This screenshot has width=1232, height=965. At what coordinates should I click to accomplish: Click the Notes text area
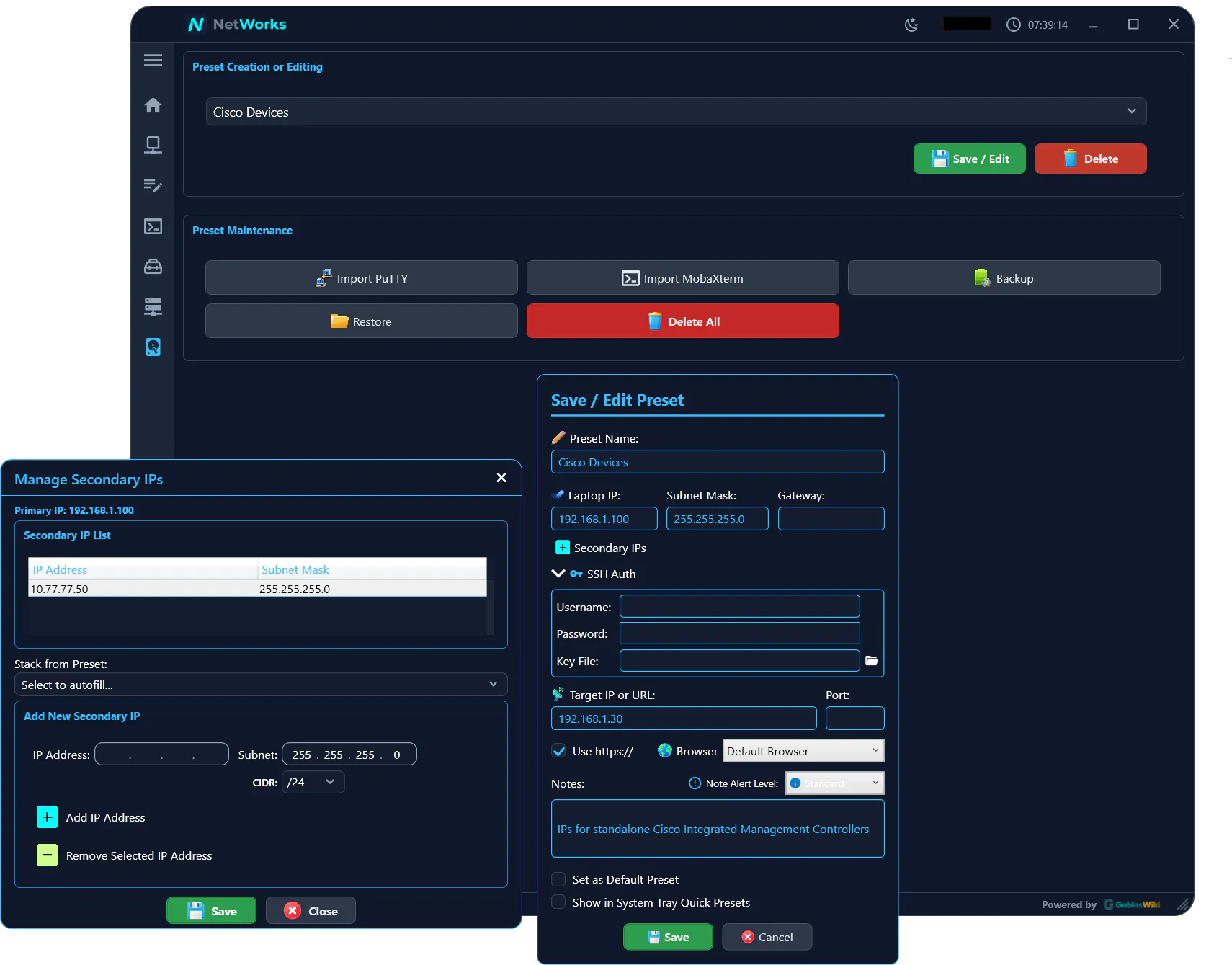click(x=718, y=829)
